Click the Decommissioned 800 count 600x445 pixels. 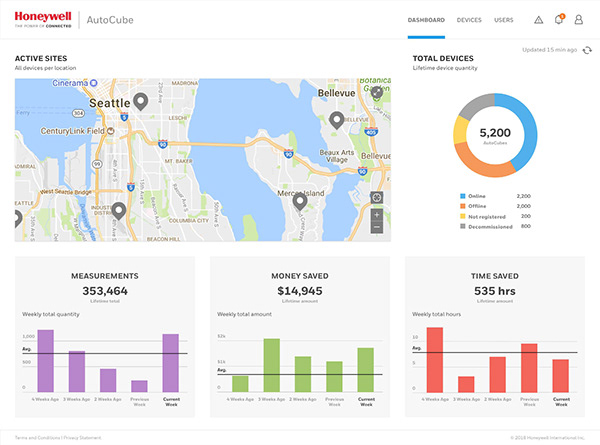[x=526, y=226]
